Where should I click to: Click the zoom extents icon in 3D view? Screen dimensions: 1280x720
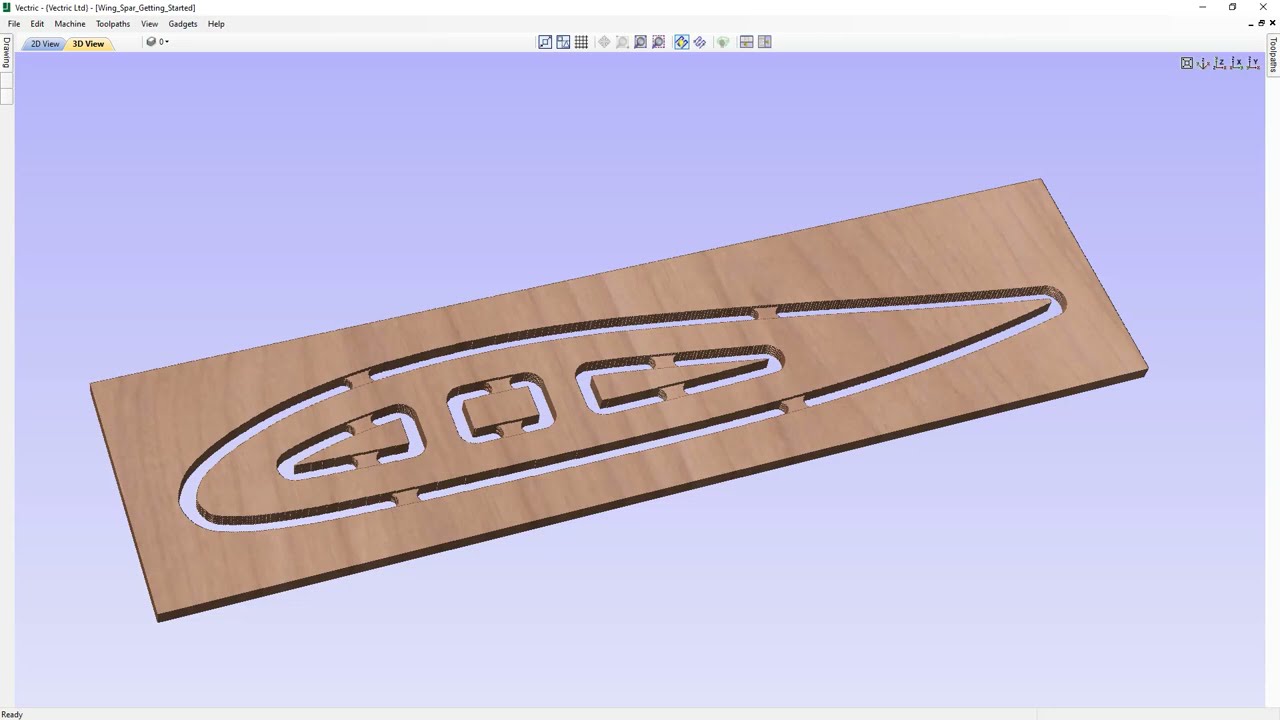pyautogui.click(x=1187, y=63)
